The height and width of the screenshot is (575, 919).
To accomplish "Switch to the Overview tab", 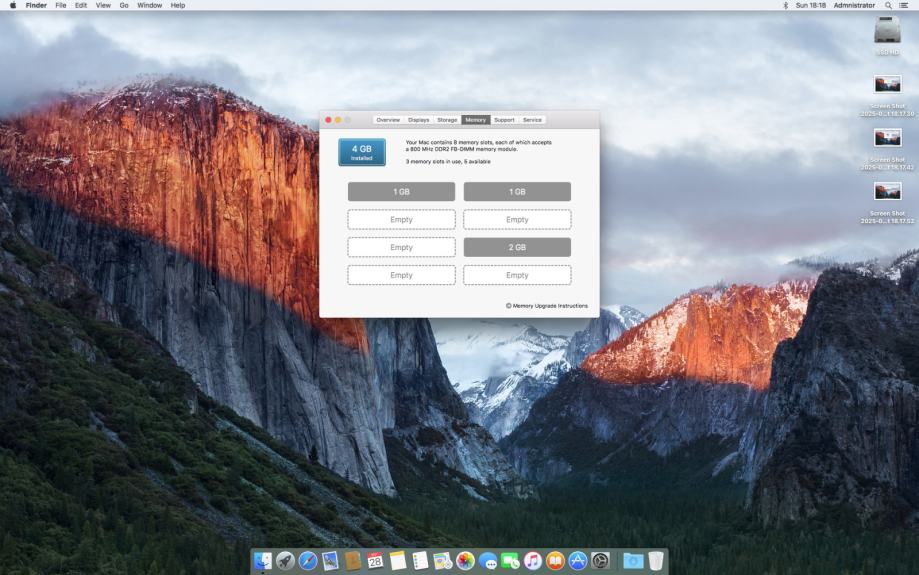I will tap(388, 120).
